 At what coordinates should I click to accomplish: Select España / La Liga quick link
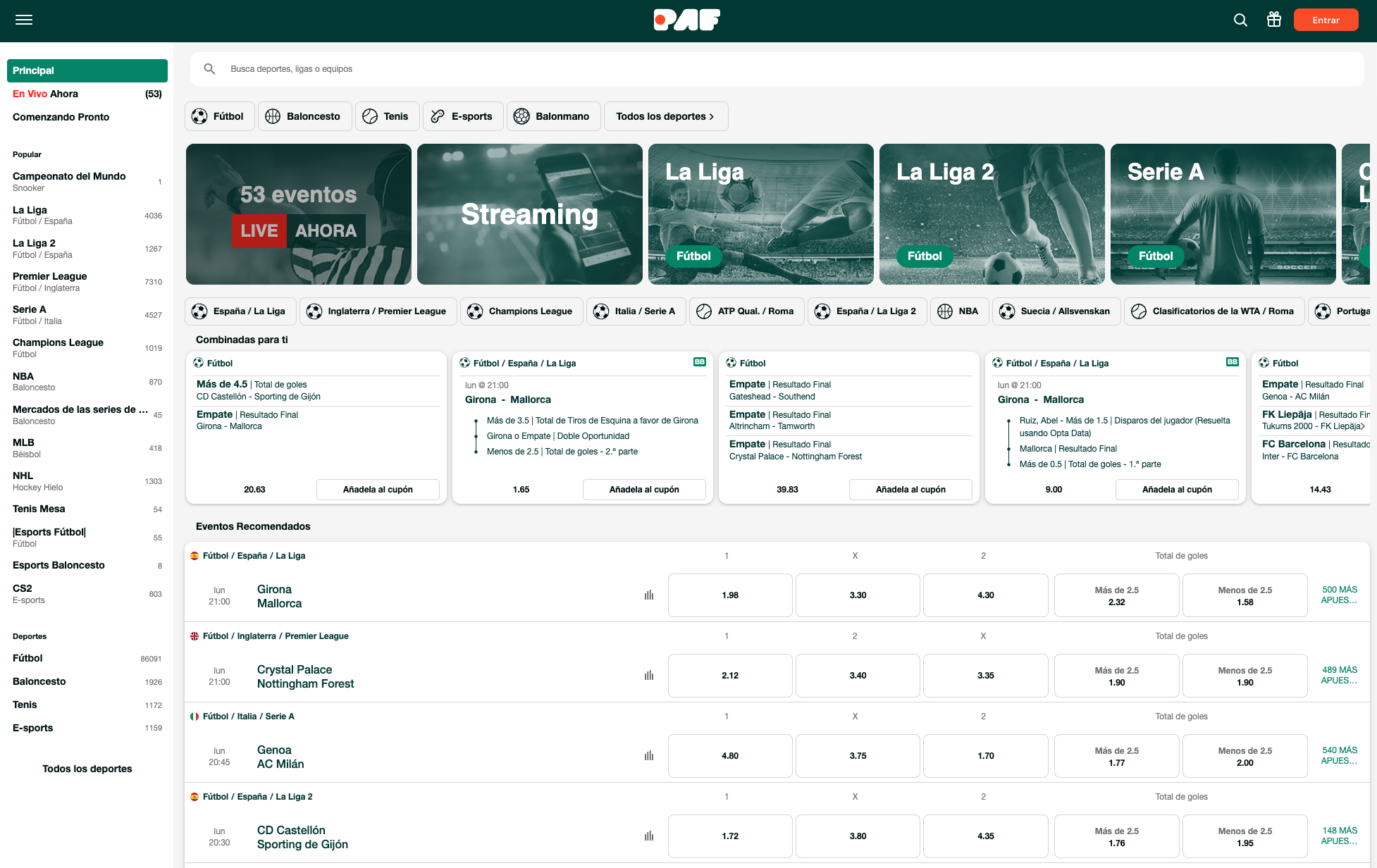click(240, 311)
